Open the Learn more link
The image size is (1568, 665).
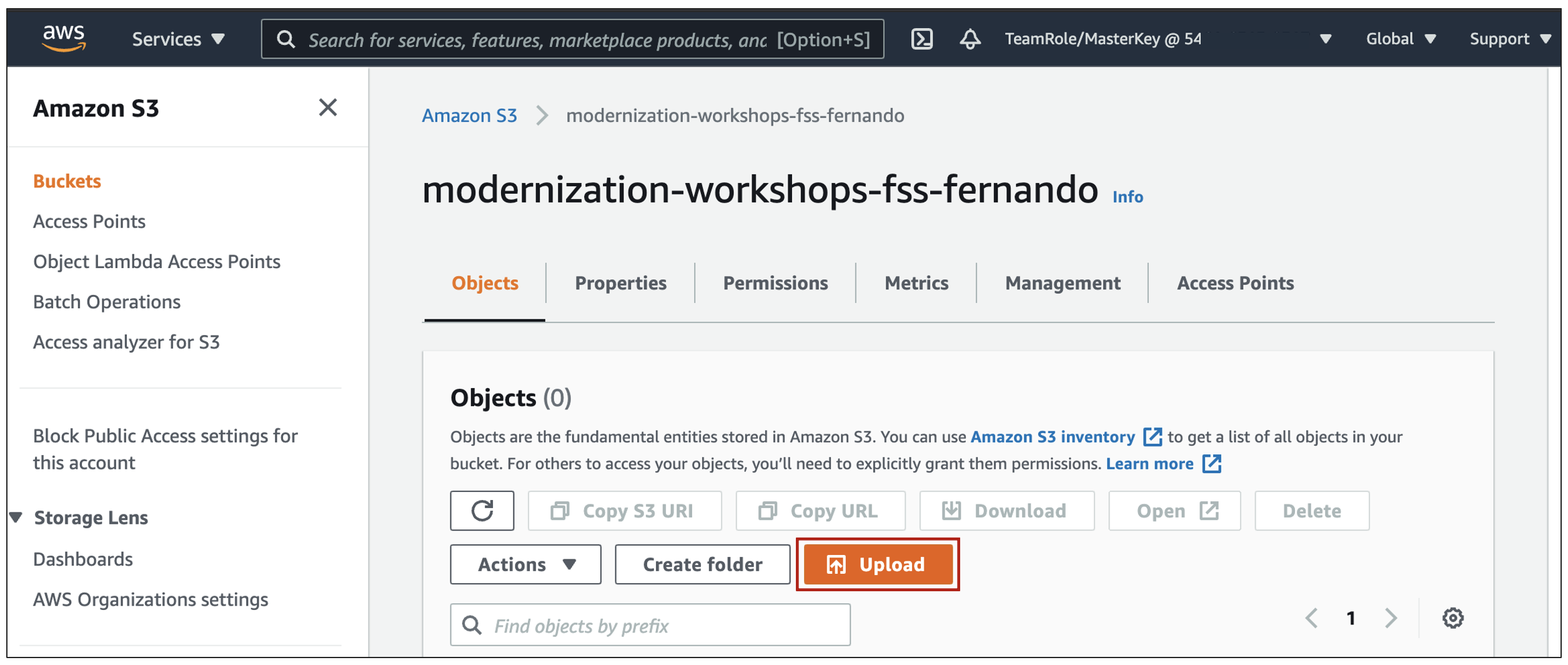pyautogui.click(x=1149, y=464)
